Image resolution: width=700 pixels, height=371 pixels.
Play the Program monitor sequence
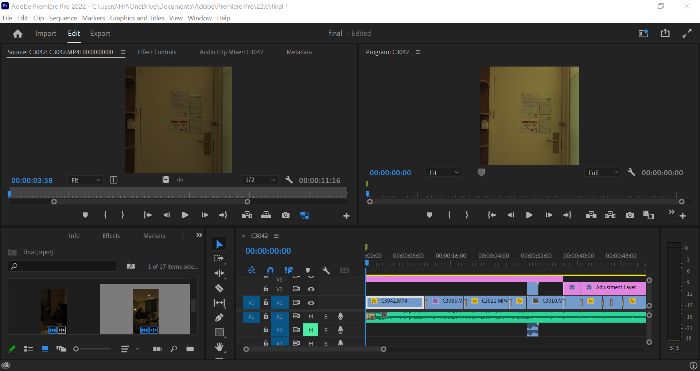coord(529,215)
